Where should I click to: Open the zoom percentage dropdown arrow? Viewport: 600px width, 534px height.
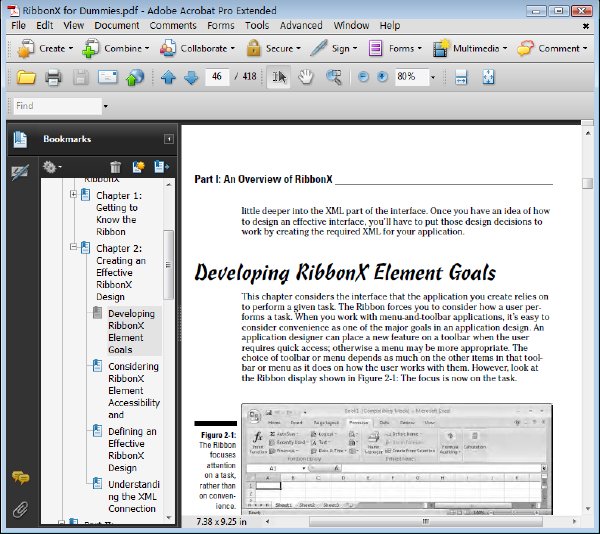[x=433, y=78]
